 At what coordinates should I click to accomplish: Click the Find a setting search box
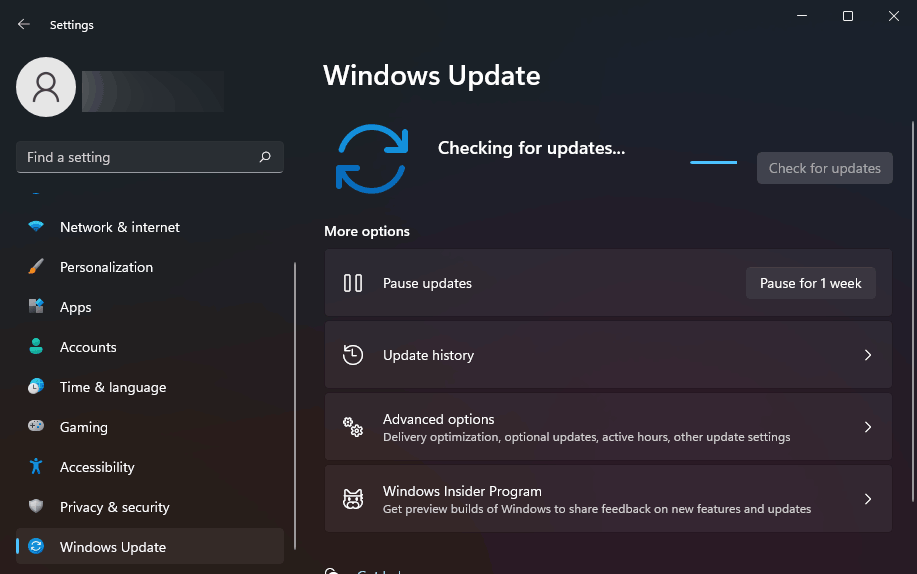pos(150,157)
